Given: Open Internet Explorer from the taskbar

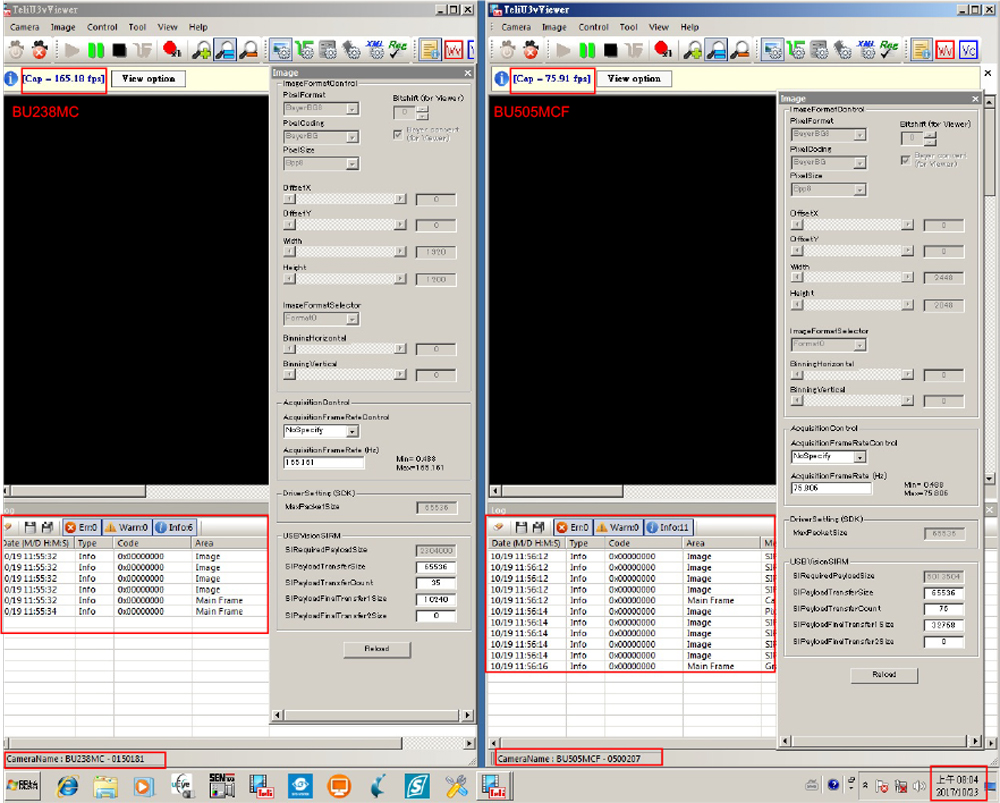Looking at the screenshot, I should tap(67, 785).
